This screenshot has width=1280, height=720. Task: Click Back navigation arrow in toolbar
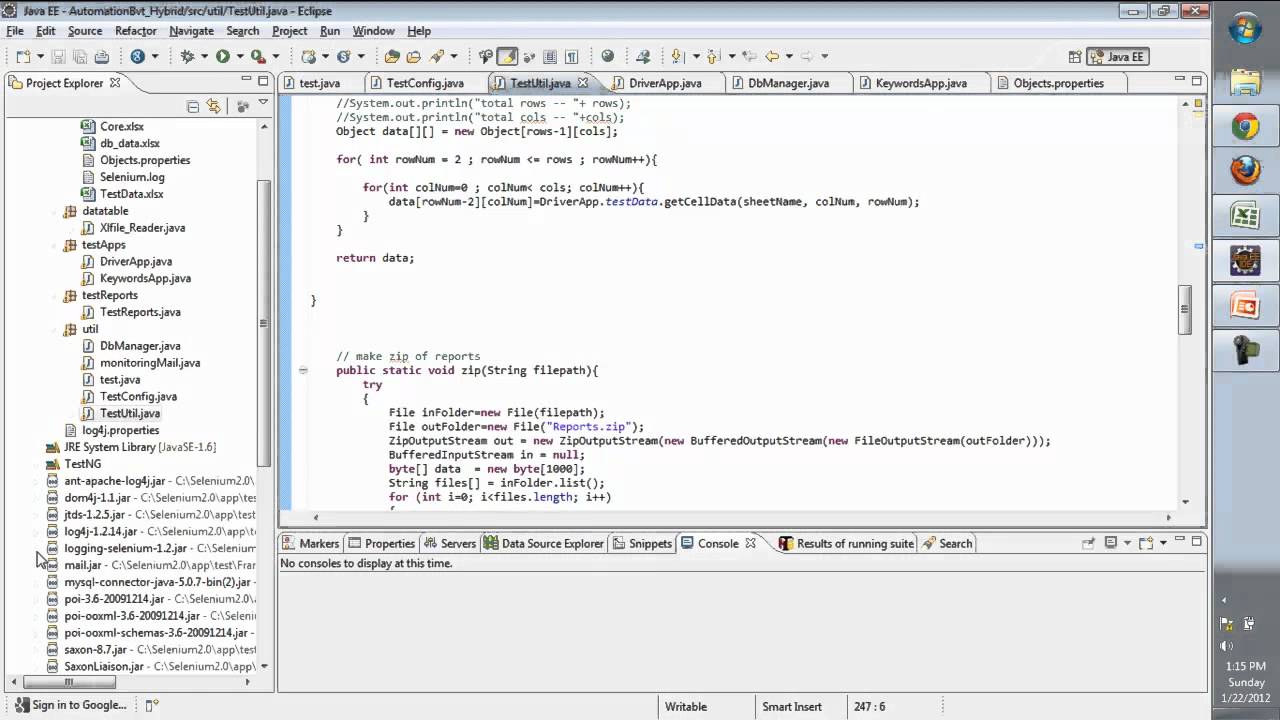[771, 57]
